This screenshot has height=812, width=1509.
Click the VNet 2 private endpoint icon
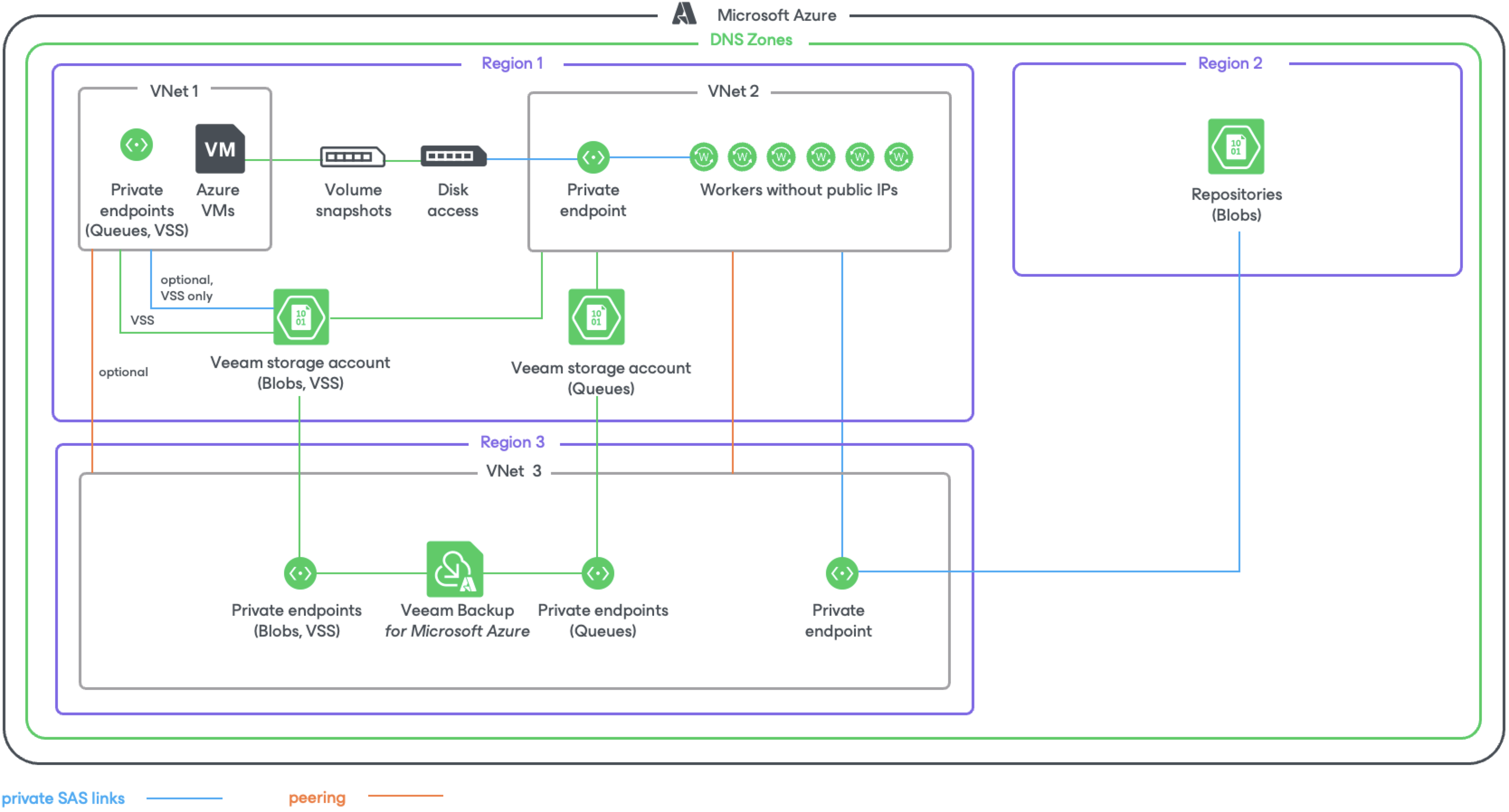coord(593,157)
